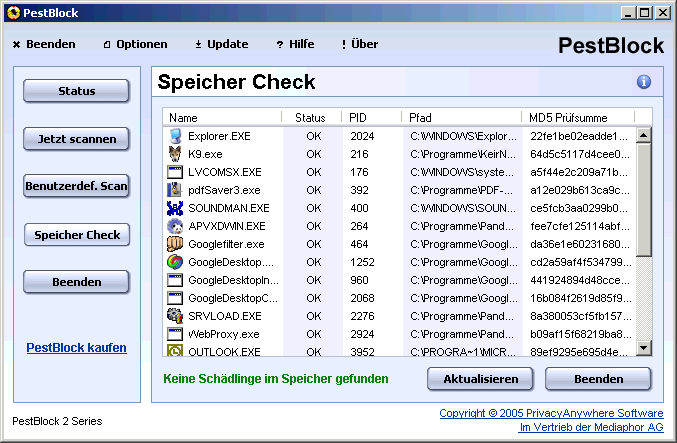
Task: Open the Beenden menu item at top
Action: tap(44, 44)
